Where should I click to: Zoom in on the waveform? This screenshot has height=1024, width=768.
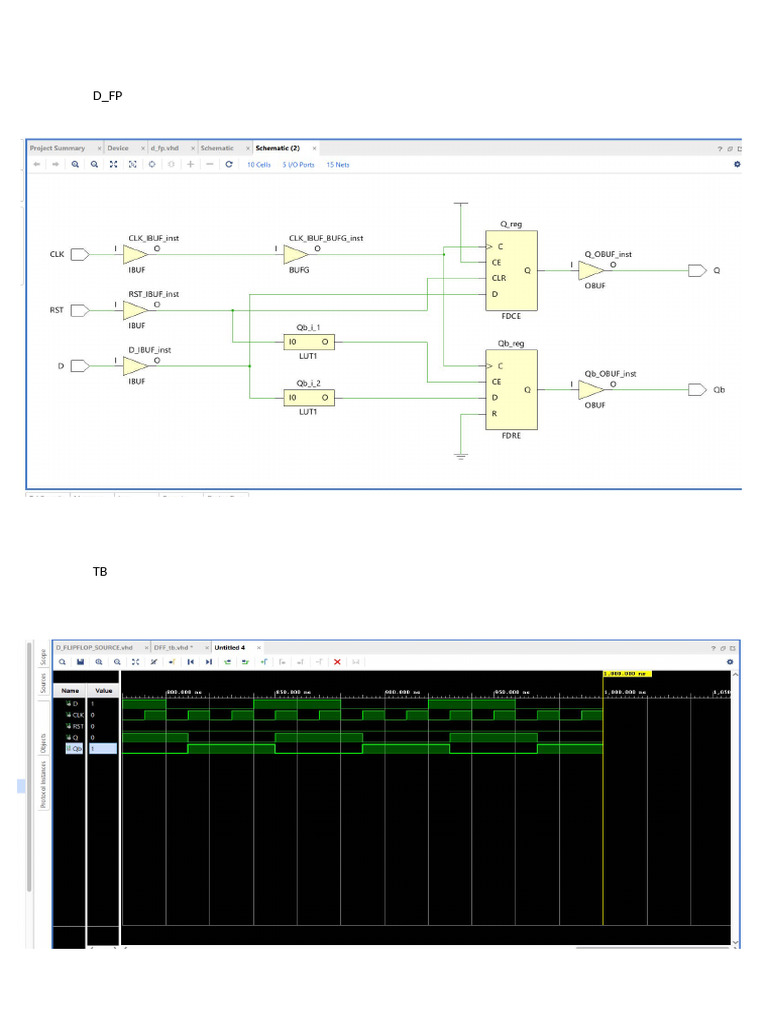(99, 662)
